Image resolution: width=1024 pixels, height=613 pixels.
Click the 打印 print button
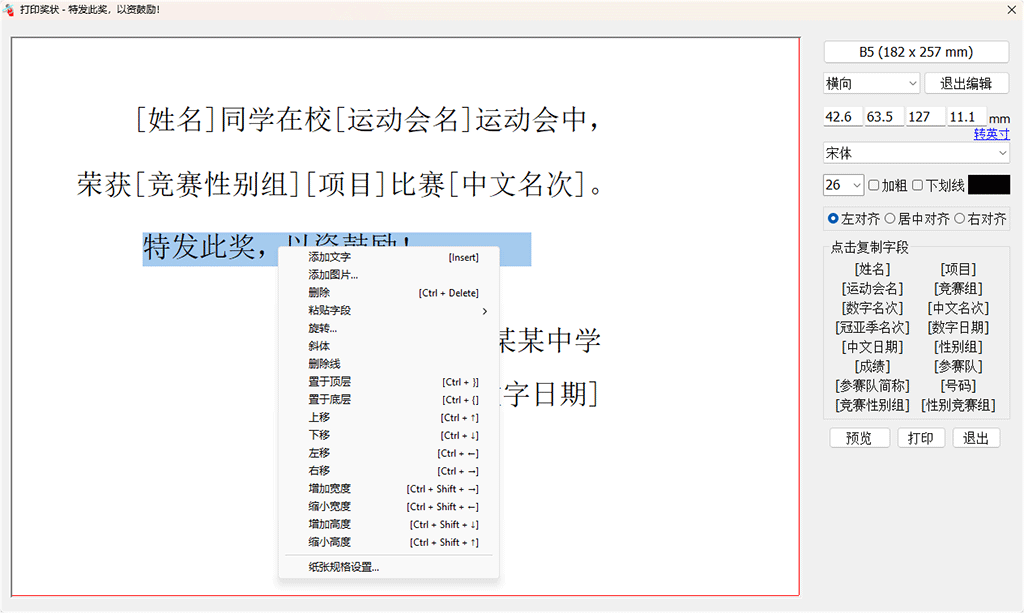(x=921, y=438)
